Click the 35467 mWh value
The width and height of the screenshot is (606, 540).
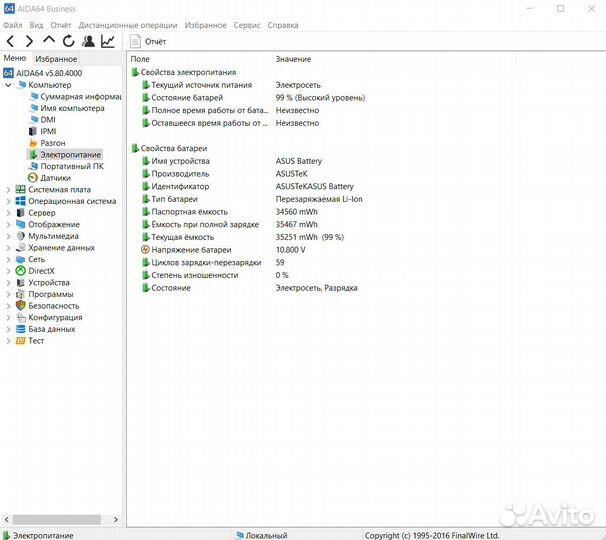point(296,224)
